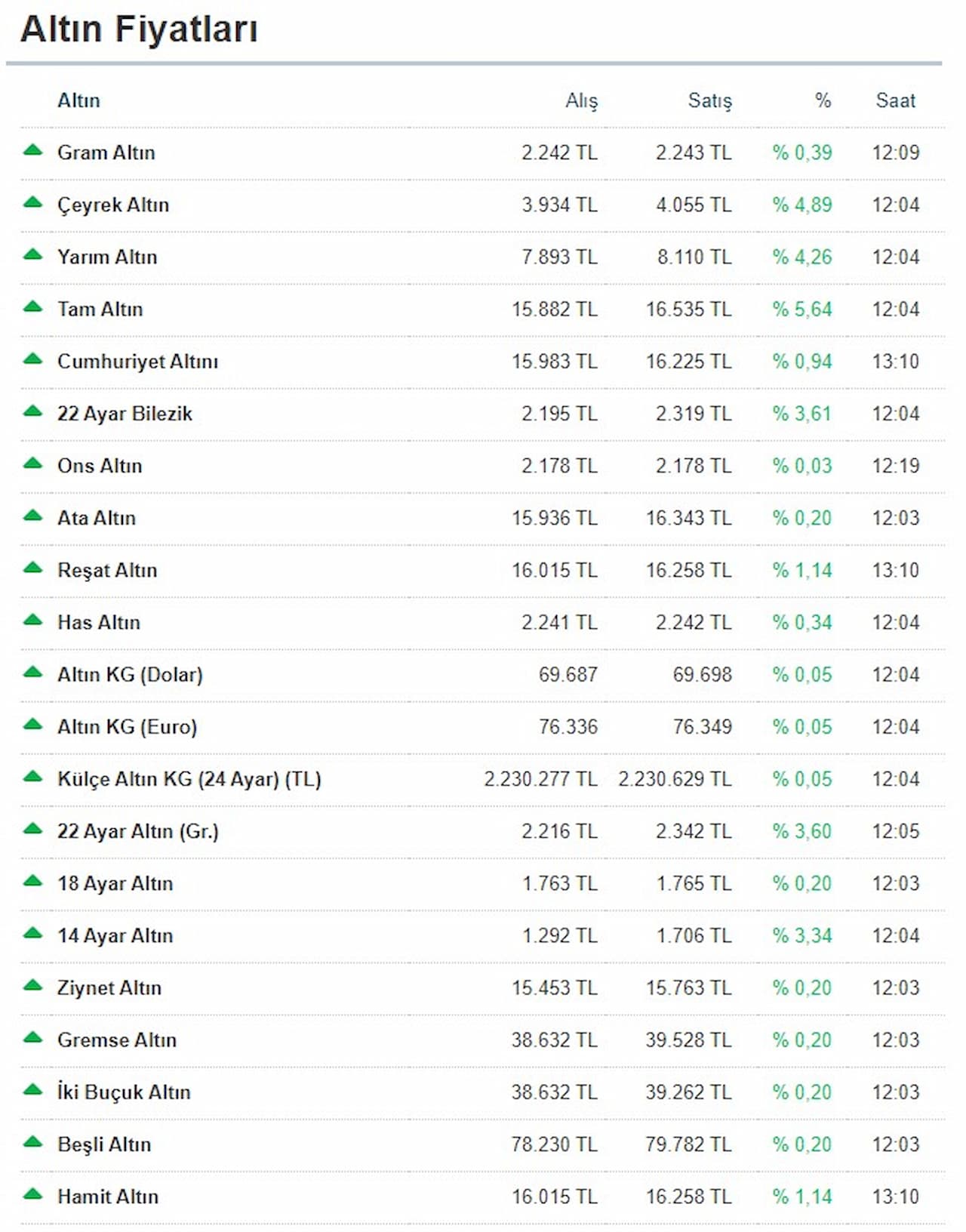Viewport: 966px width, 1232px height.
Task: Click the Saat column header
Action: pyautogui.click(x=895, y=100)
